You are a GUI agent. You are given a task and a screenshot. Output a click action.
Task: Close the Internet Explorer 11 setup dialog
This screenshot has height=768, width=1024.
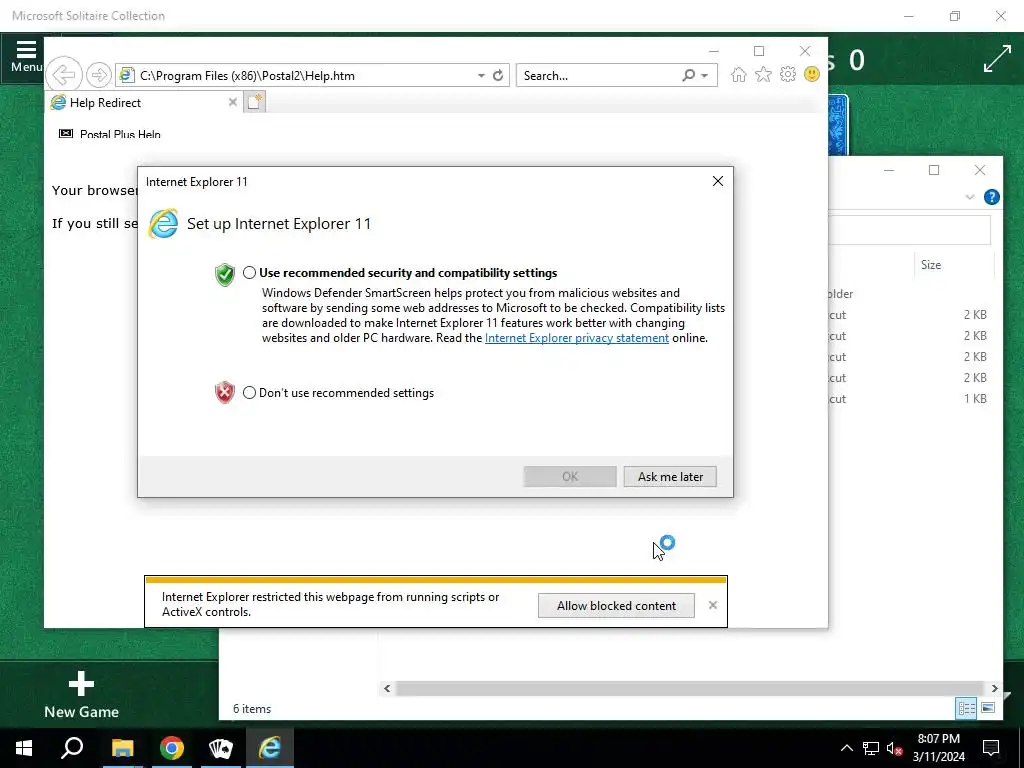click(x=718, y=181)
